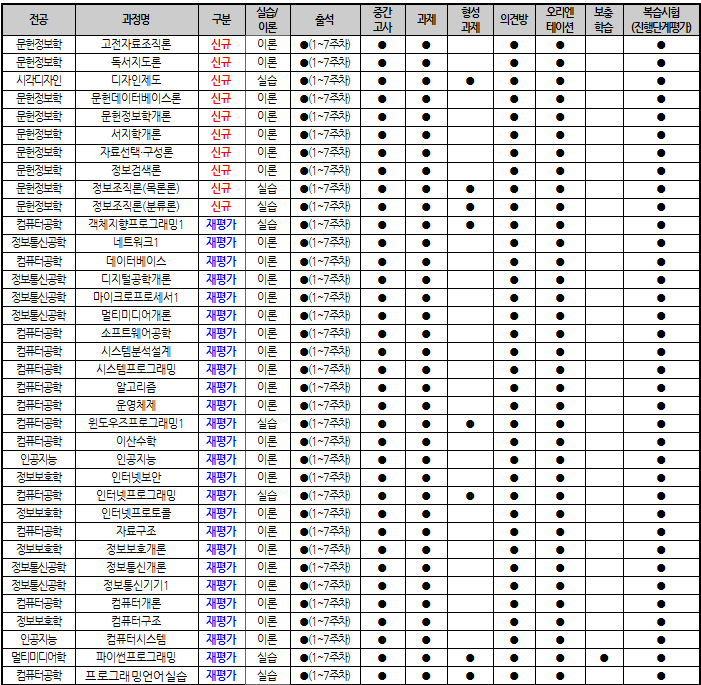Click the 정보통신기기1 course cell
The width and height of the screenshot is (701, 685).
[x=136, y=585]
